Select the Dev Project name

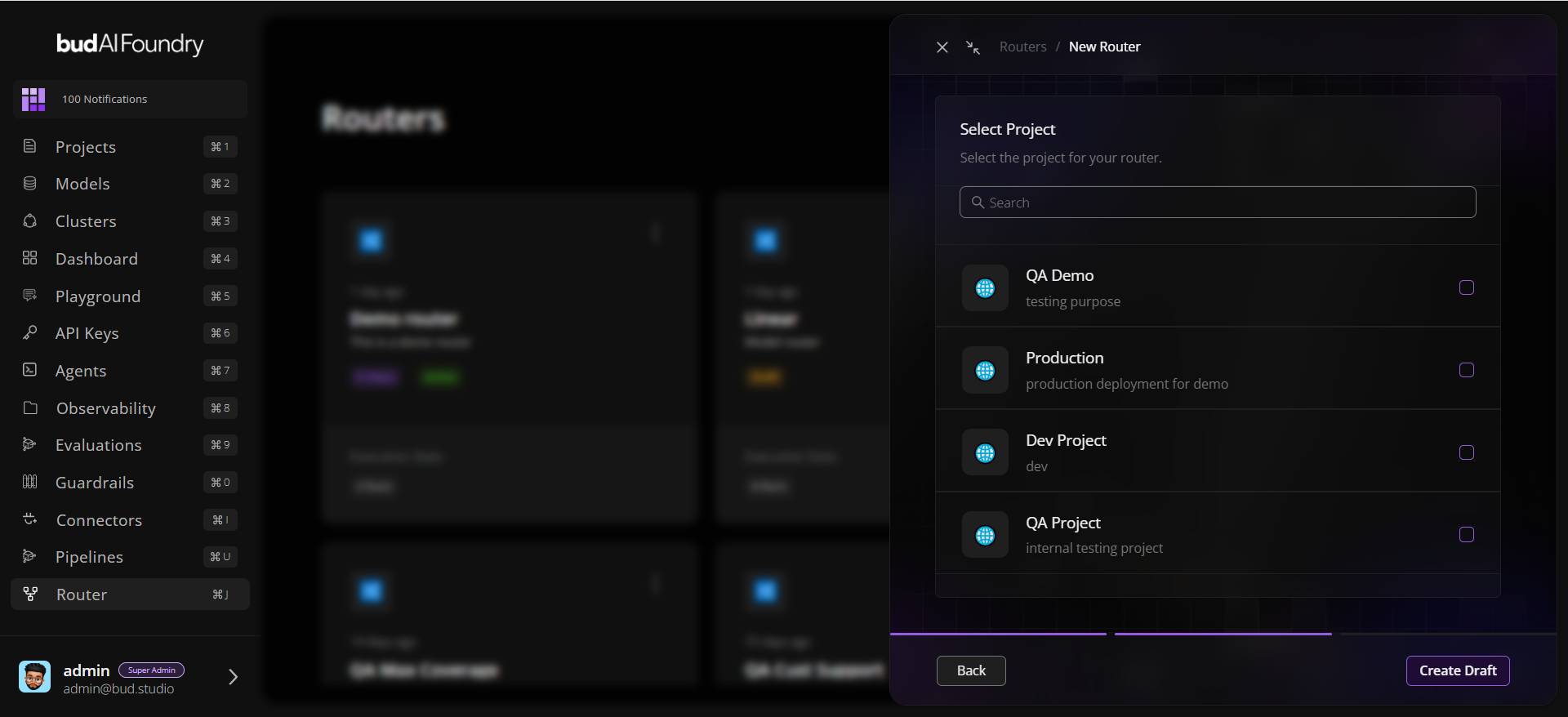pos(1066,441)
